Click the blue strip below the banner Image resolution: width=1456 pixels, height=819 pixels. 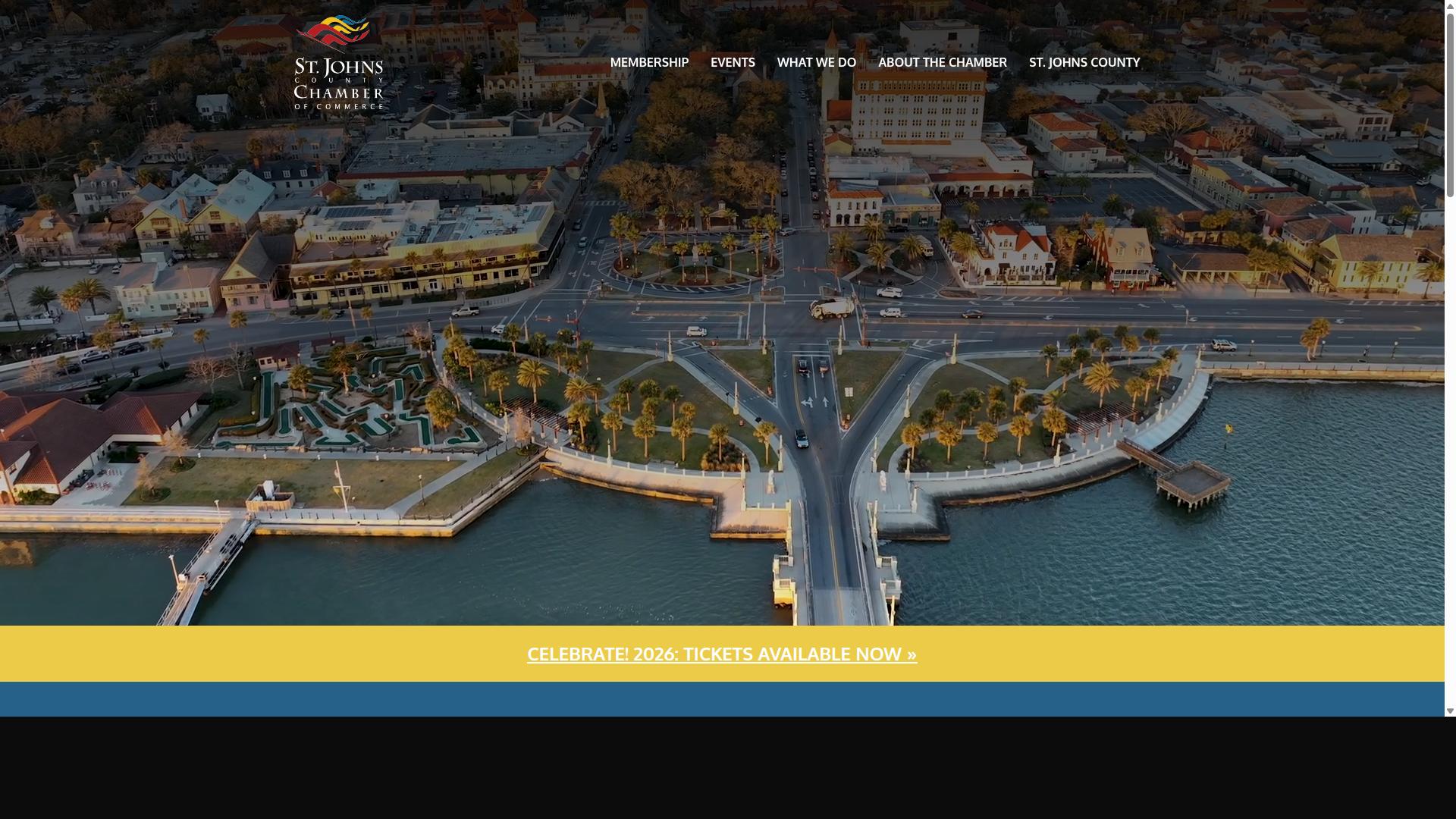coord(722,699)
